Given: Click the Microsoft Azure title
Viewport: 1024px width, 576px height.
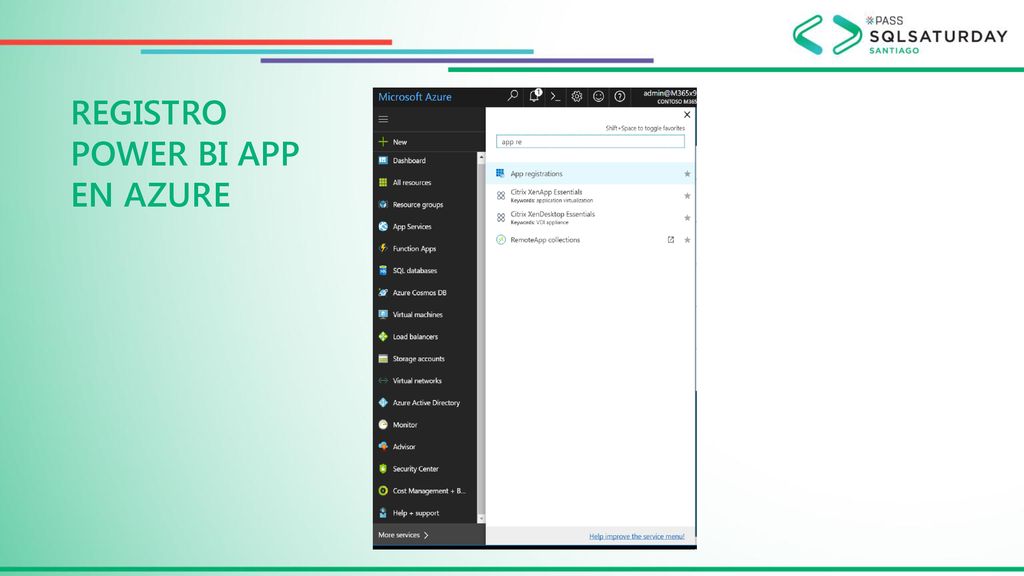Looking at the screenshot, I should tap(415, 97).
